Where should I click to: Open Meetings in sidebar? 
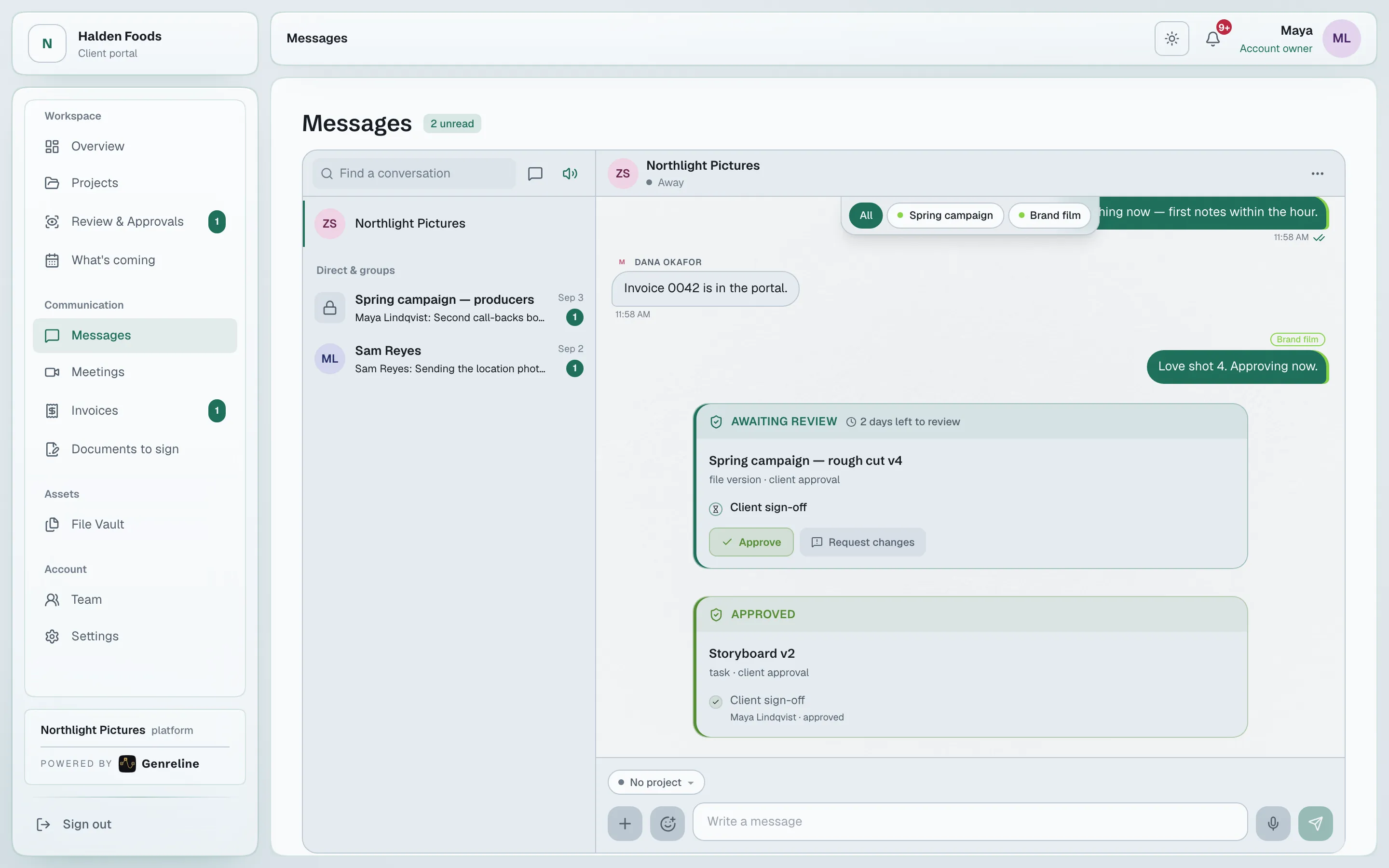tap(135, 372)
